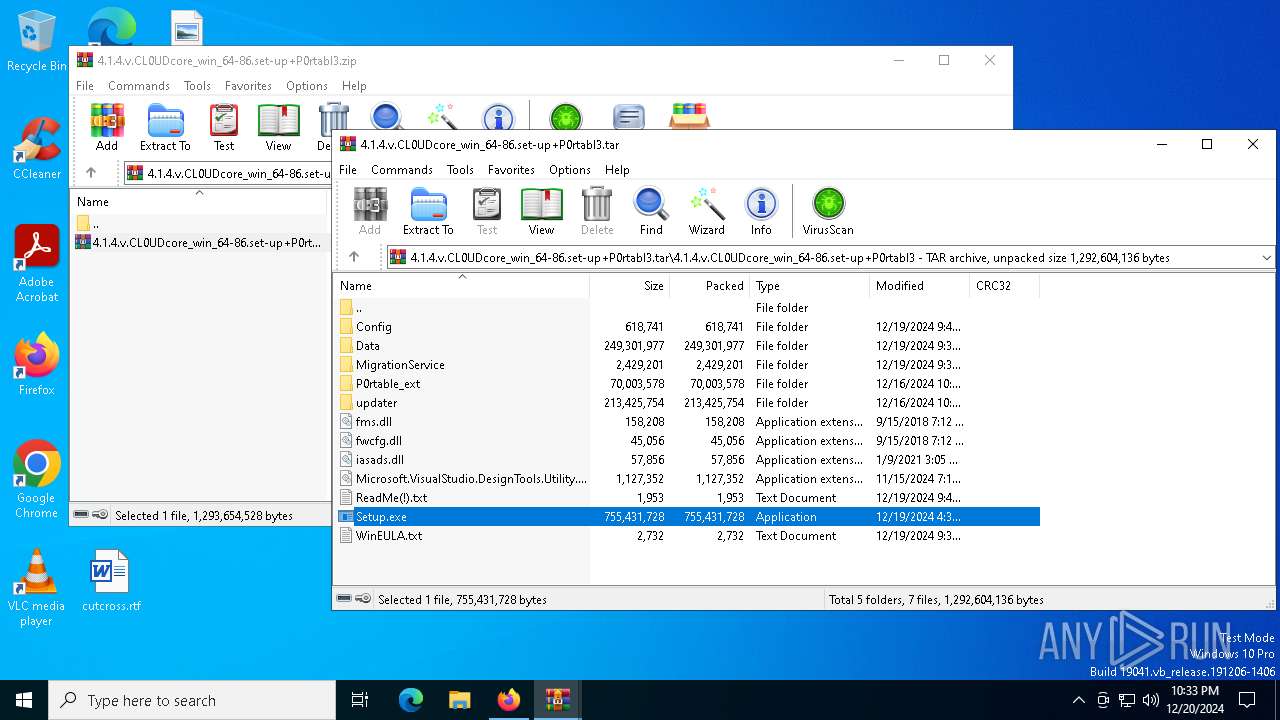Go up one level in the tar window

(354, 257)
